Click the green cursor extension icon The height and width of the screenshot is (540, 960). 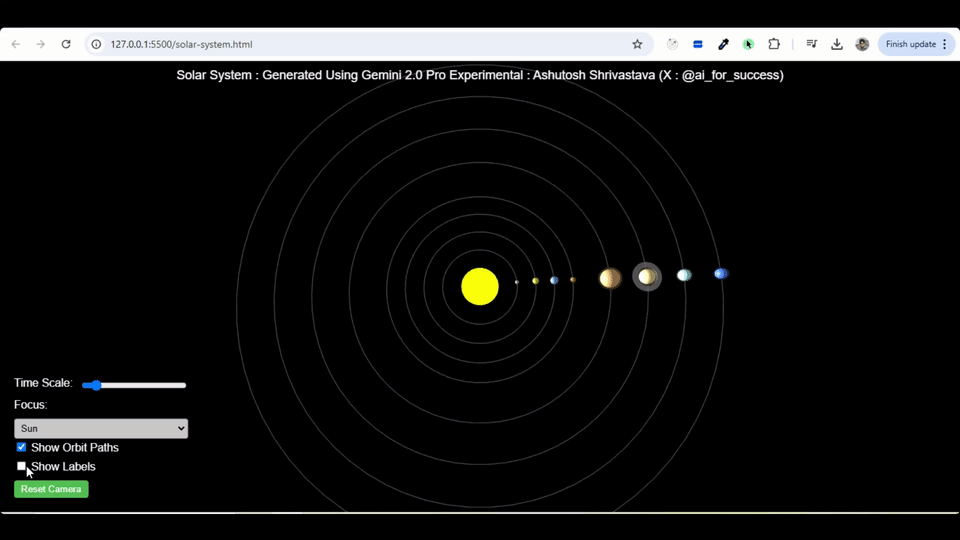coord(748,44)
